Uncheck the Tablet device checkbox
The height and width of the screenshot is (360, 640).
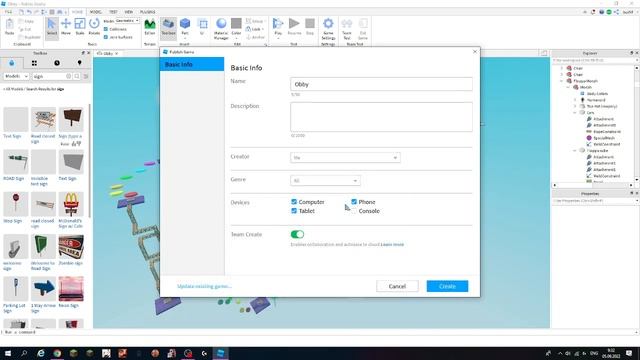[294, 211]
